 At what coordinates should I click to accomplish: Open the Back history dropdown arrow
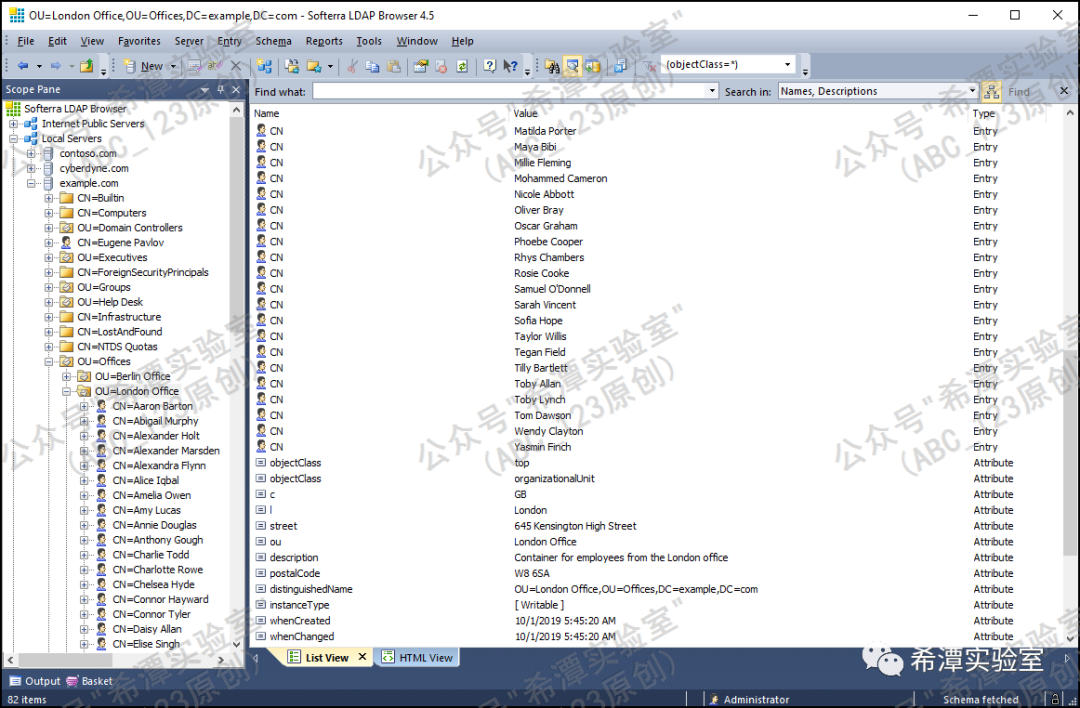pos(39,66)
